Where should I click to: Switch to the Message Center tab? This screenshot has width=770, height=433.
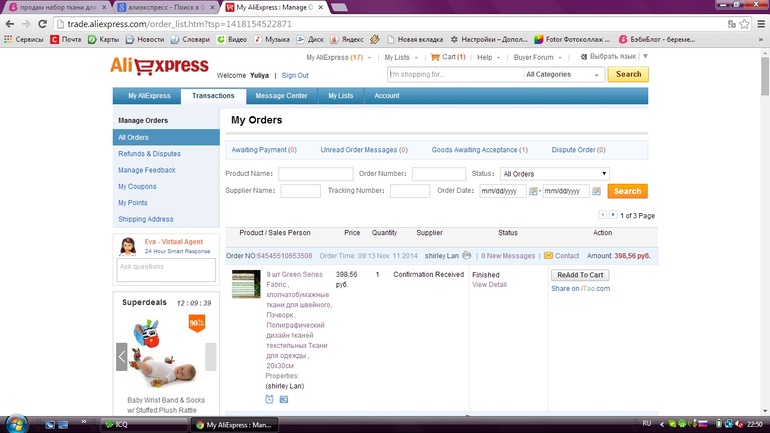point(281,96)
